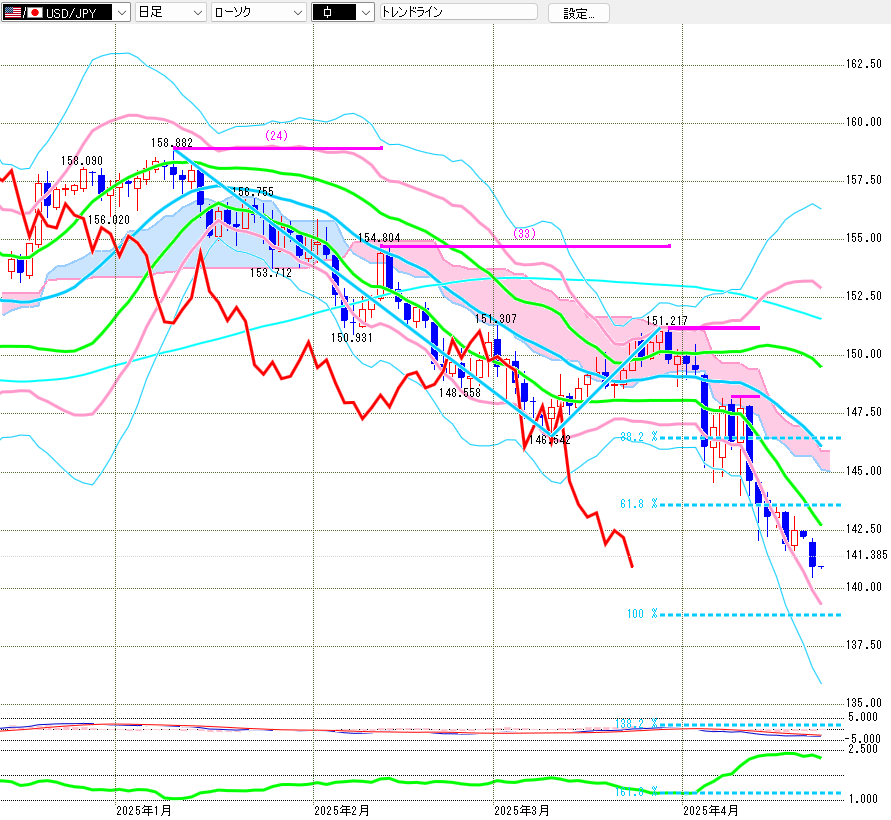Screen dimensions: 891x820
Task: Open the ローソク chart type dropdown
Action: click(x=259, y=12)
